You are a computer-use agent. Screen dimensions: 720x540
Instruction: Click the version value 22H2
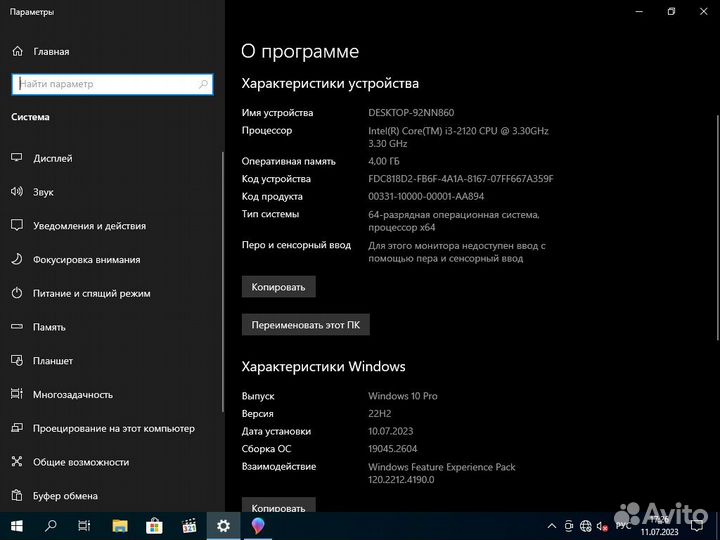click(x=380, y=414)
